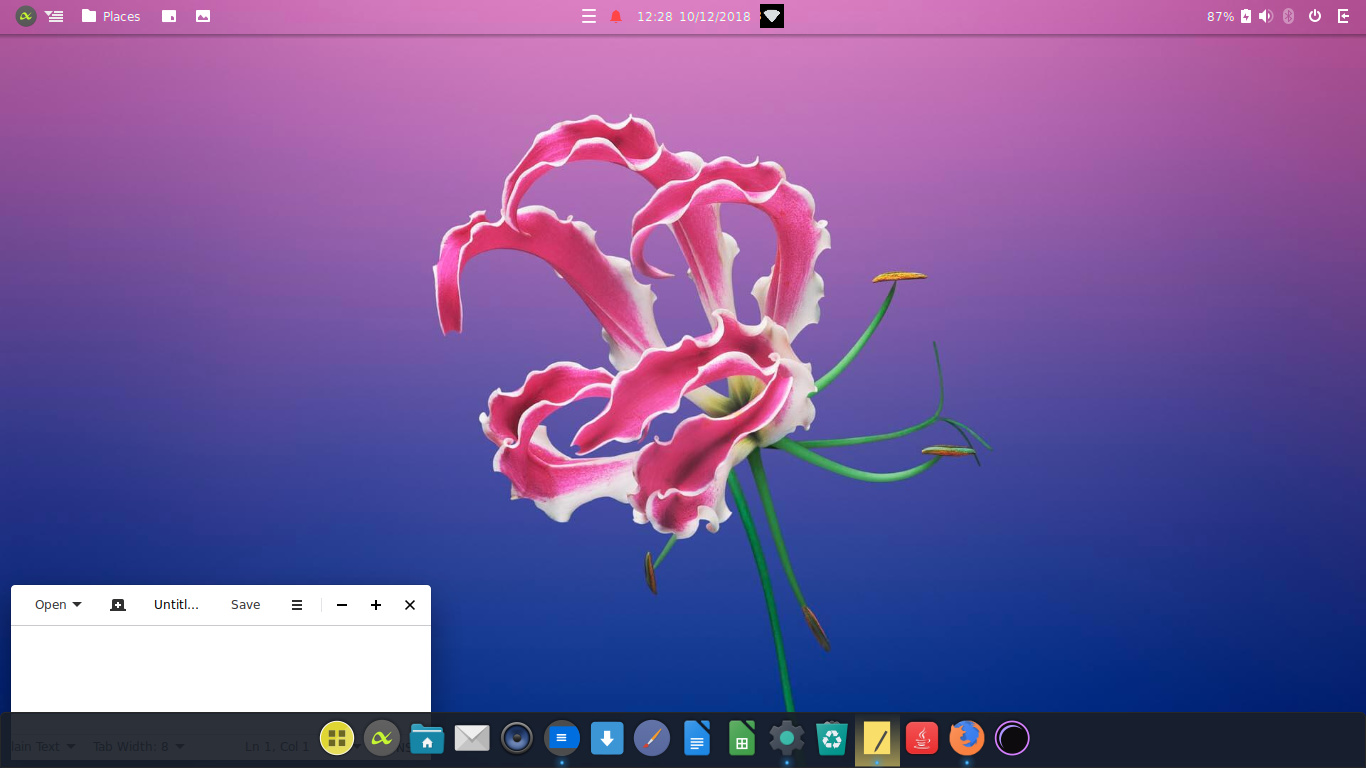The width and height of the screenshot is (1366, 768).
Task: Click inside the empty text editing area
Action: click(x=220, y=665)
